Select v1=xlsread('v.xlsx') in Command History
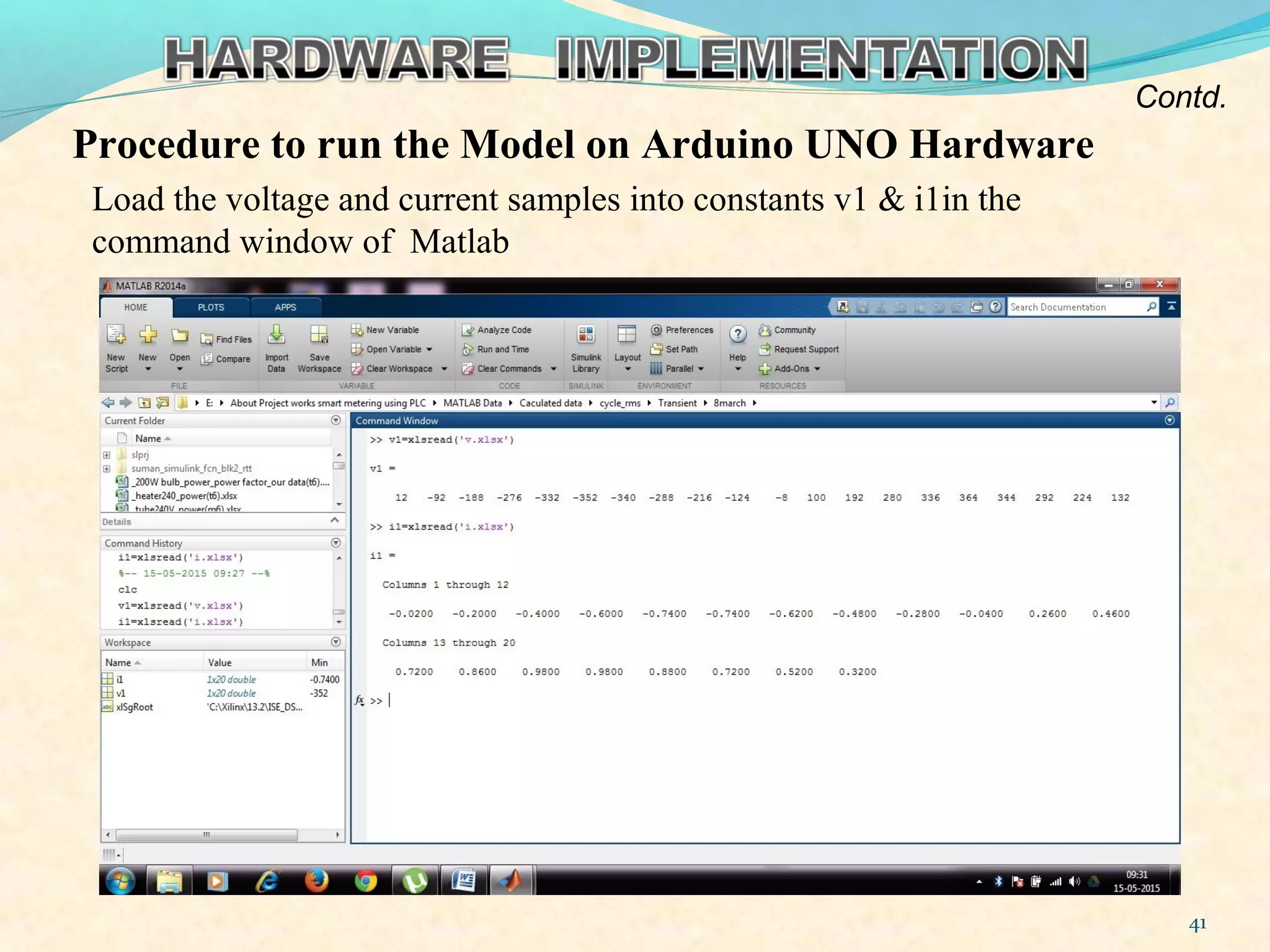1270x952 pixels. point(180,606)
